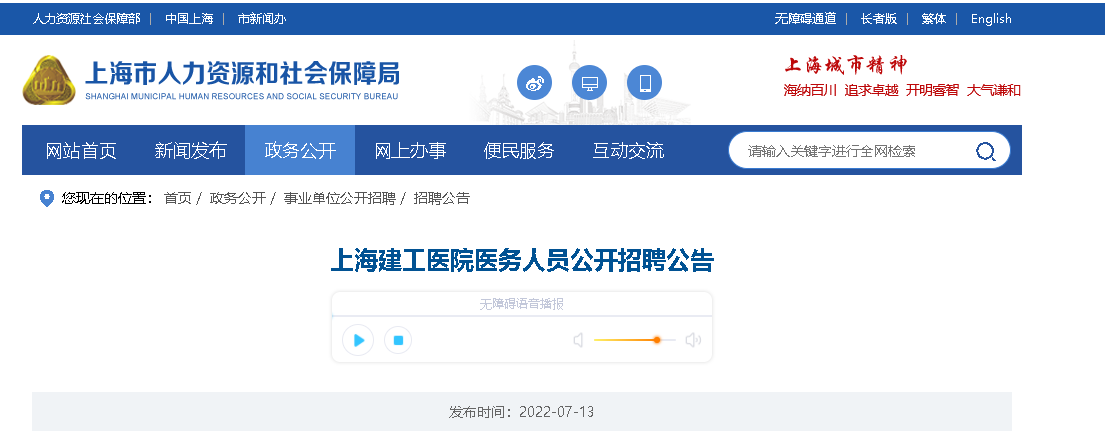
Task: Open the 便民服务 nav item
Action: (519, 150)
